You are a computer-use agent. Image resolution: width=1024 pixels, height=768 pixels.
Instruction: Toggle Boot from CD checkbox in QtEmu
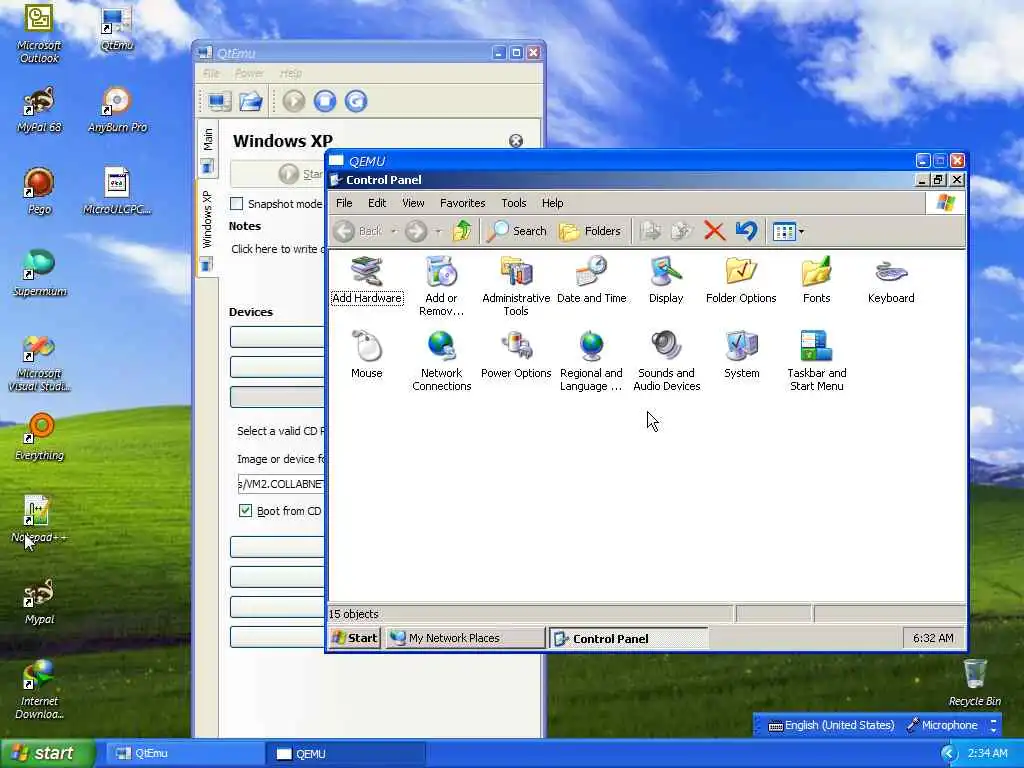(246, 511)
